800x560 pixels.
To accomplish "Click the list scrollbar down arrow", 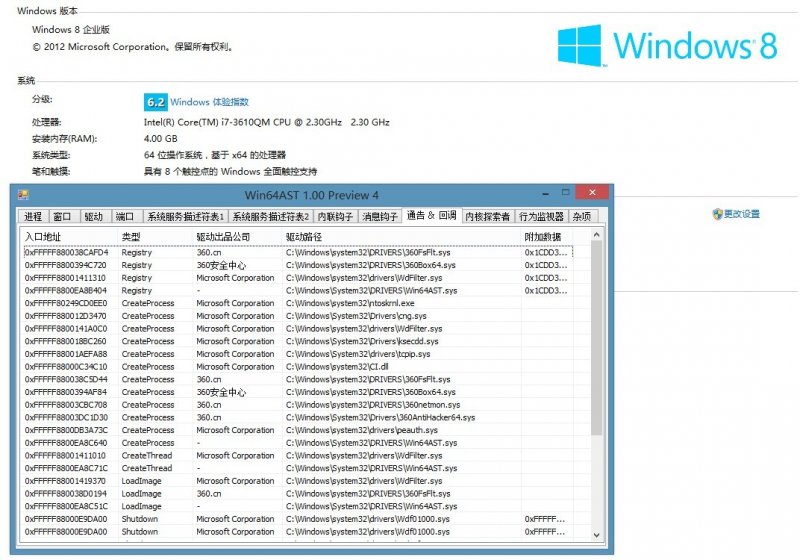I will click(596, 535).
